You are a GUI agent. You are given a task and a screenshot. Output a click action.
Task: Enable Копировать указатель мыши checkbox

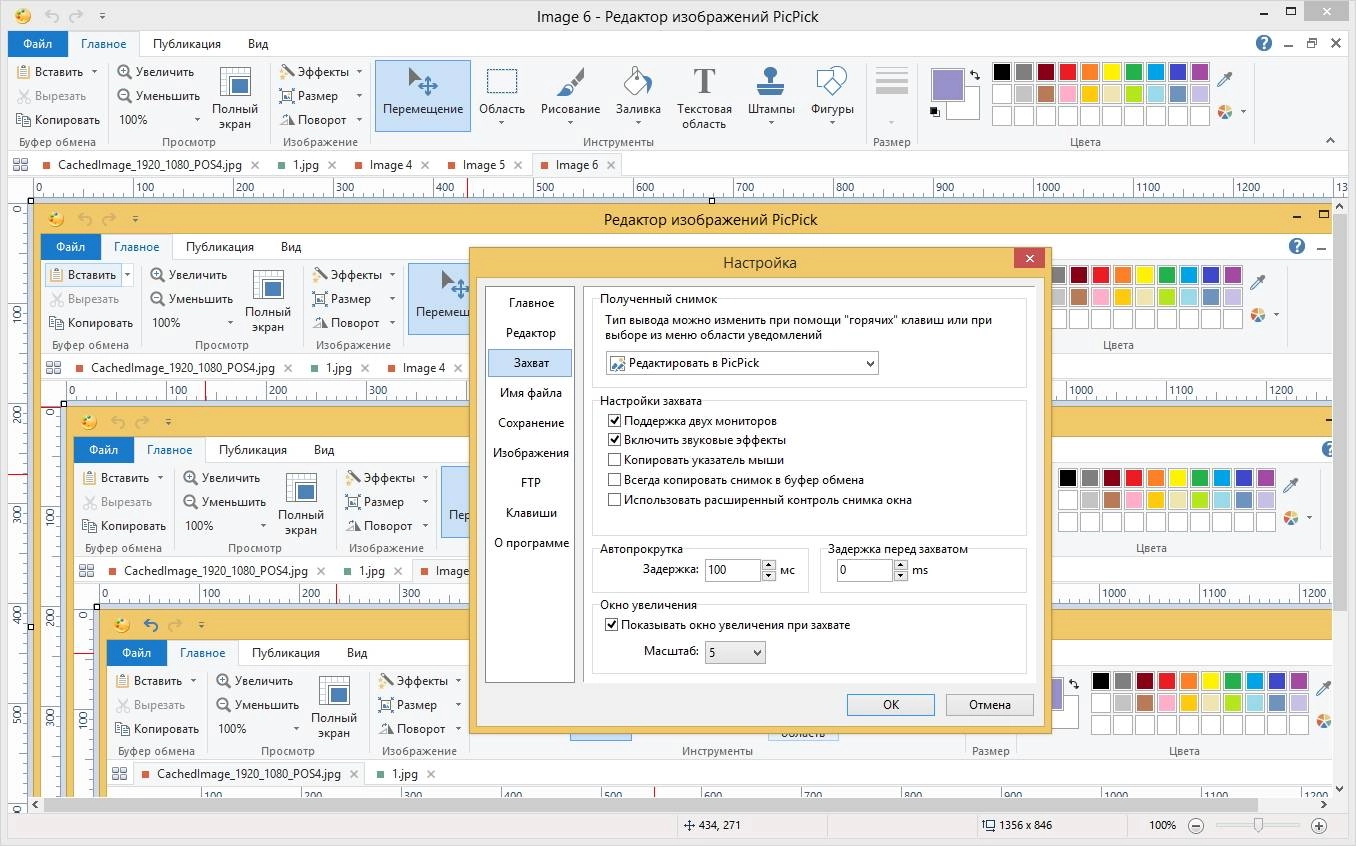click(x=615, y=460)
